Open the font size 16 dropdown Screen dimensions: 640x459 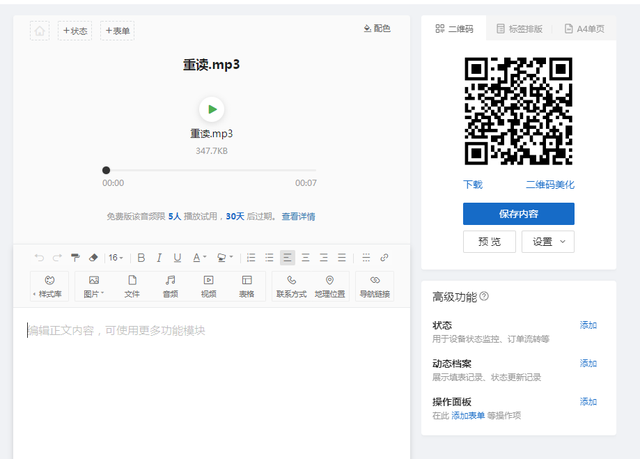pyautogui.click(x=116, y=257)
